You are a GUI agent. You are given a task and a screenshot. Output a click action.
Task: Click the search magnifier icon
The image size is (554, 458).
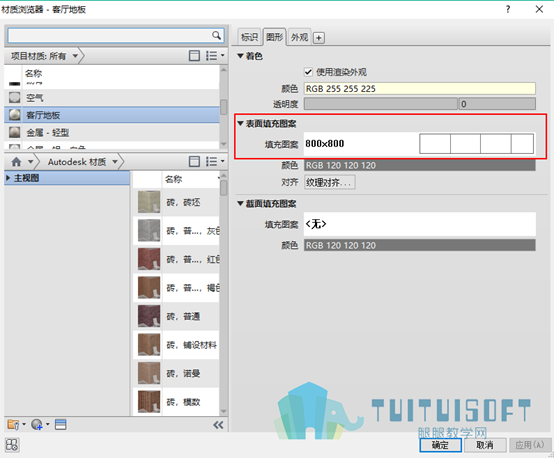tap(216, 35)
